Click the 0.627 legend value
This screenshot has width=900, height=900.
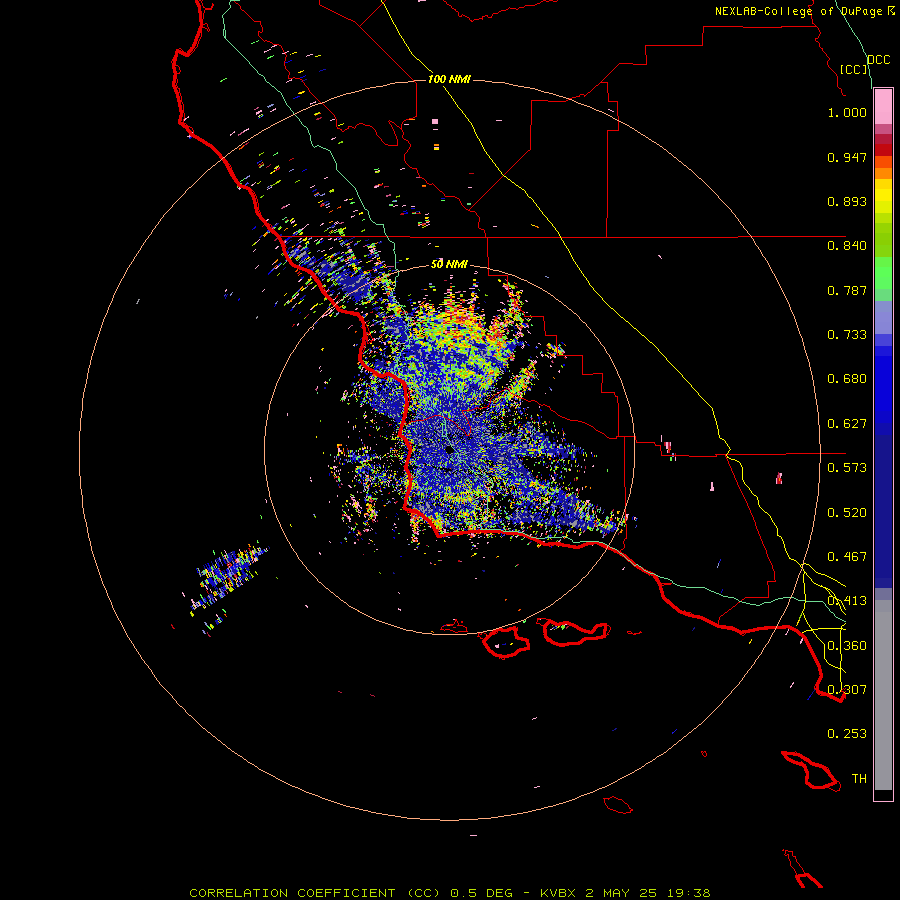[x=847, y=424]
